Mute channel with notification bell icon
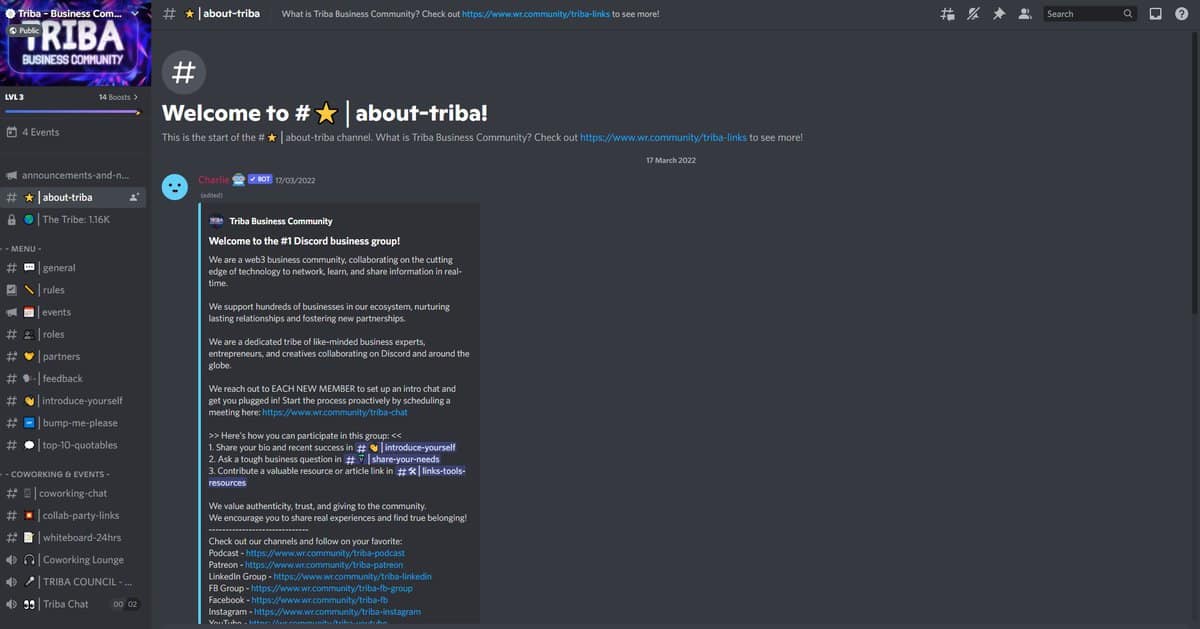The width and height of the screenshot is (1200, 629). [x=972, y=14]
